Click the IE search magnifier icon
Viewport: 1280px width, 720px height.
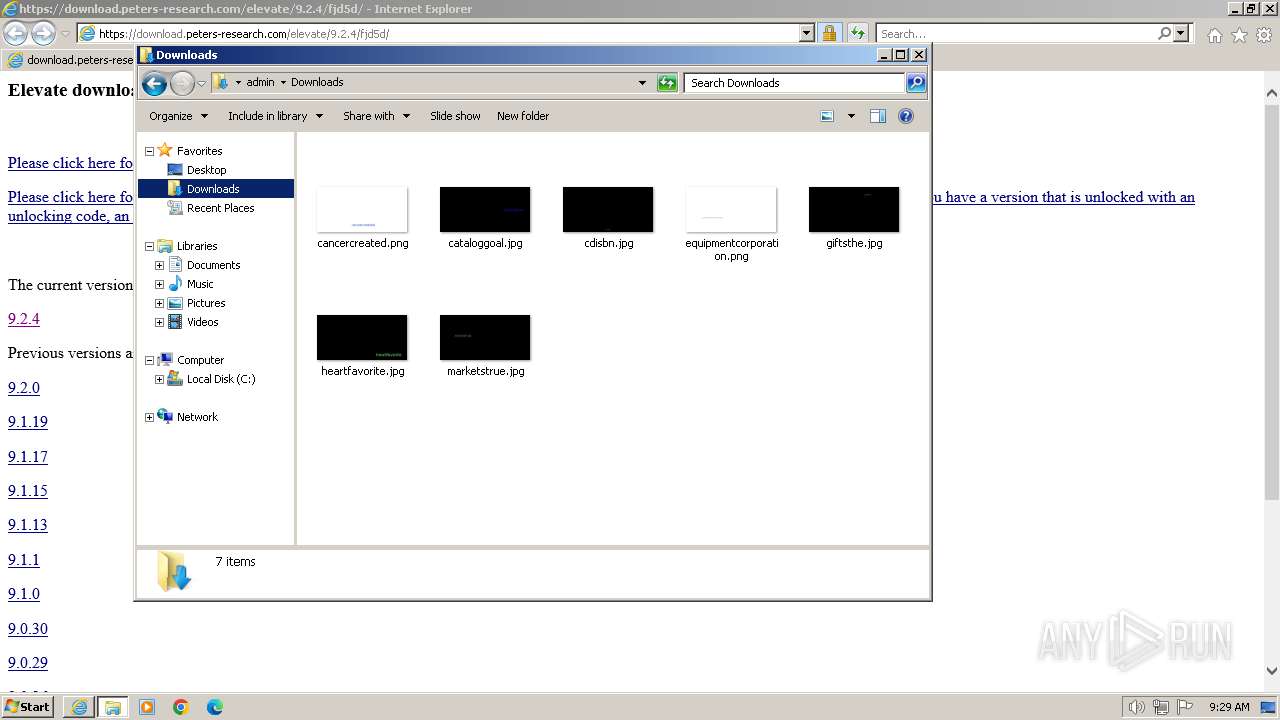[x=1164, y=33]
